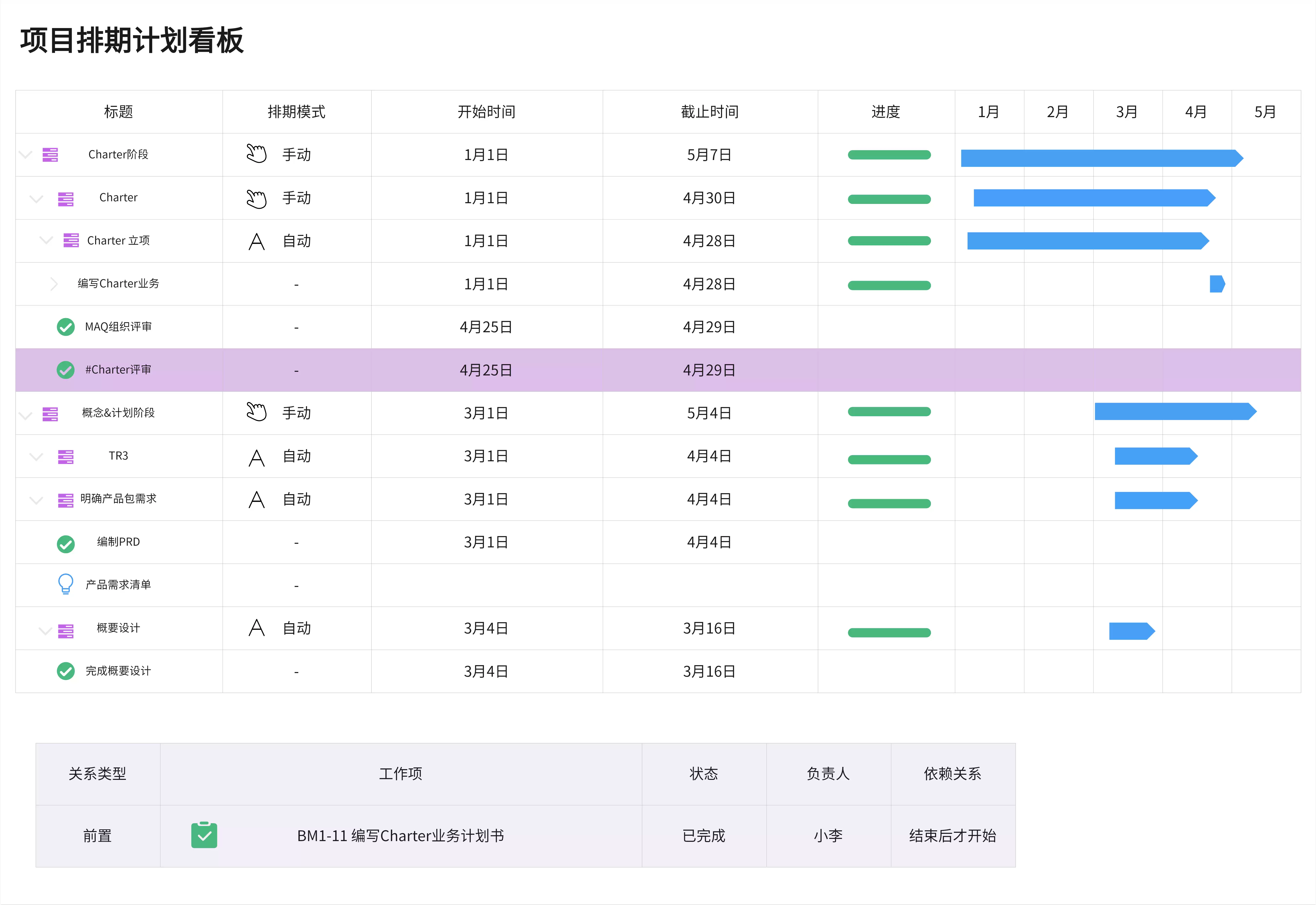Click the green progress bar for TR3

889,459
